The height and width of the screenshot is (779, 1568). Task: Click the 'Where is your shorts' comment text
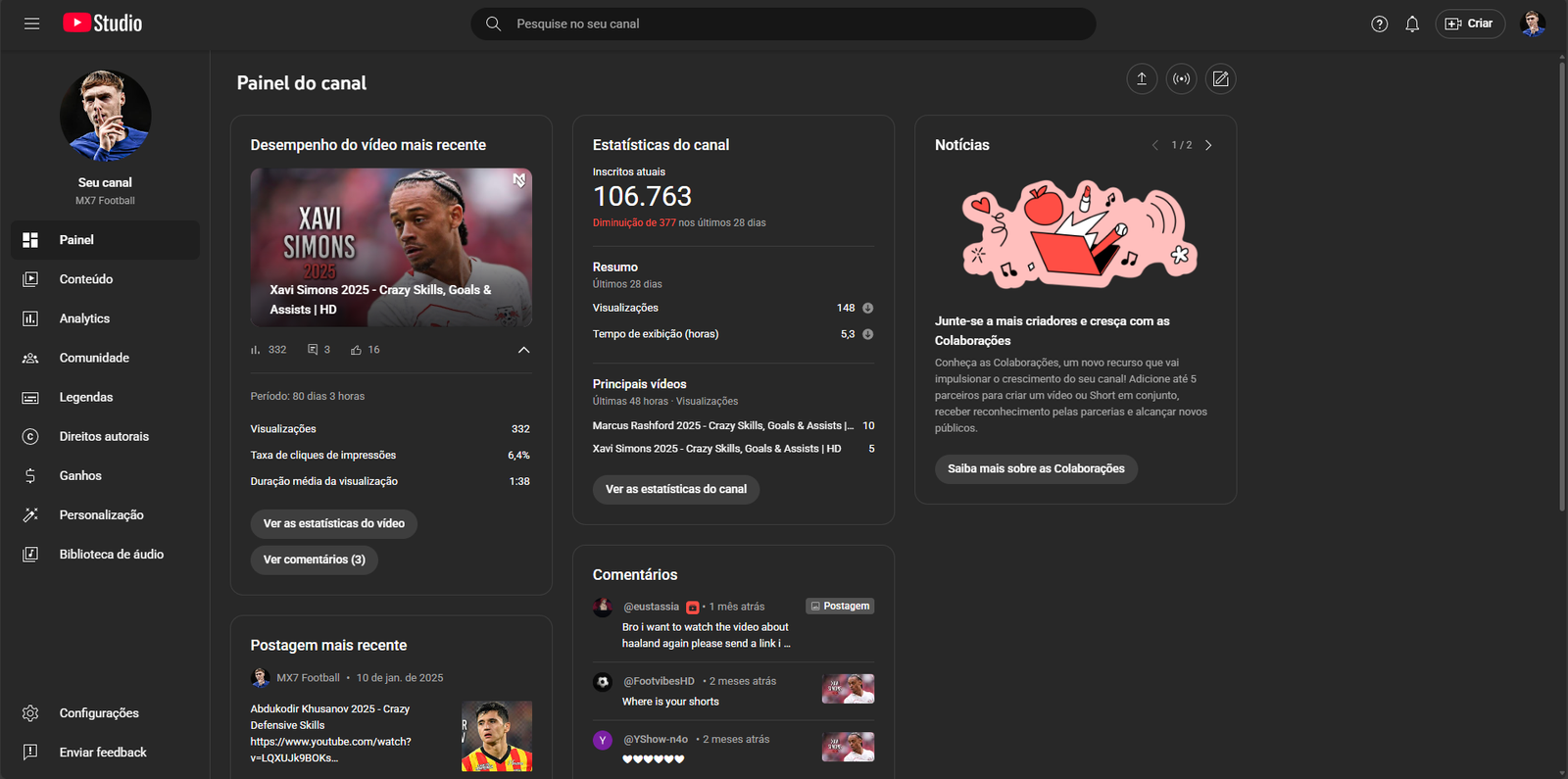click(x=670, y=702)
